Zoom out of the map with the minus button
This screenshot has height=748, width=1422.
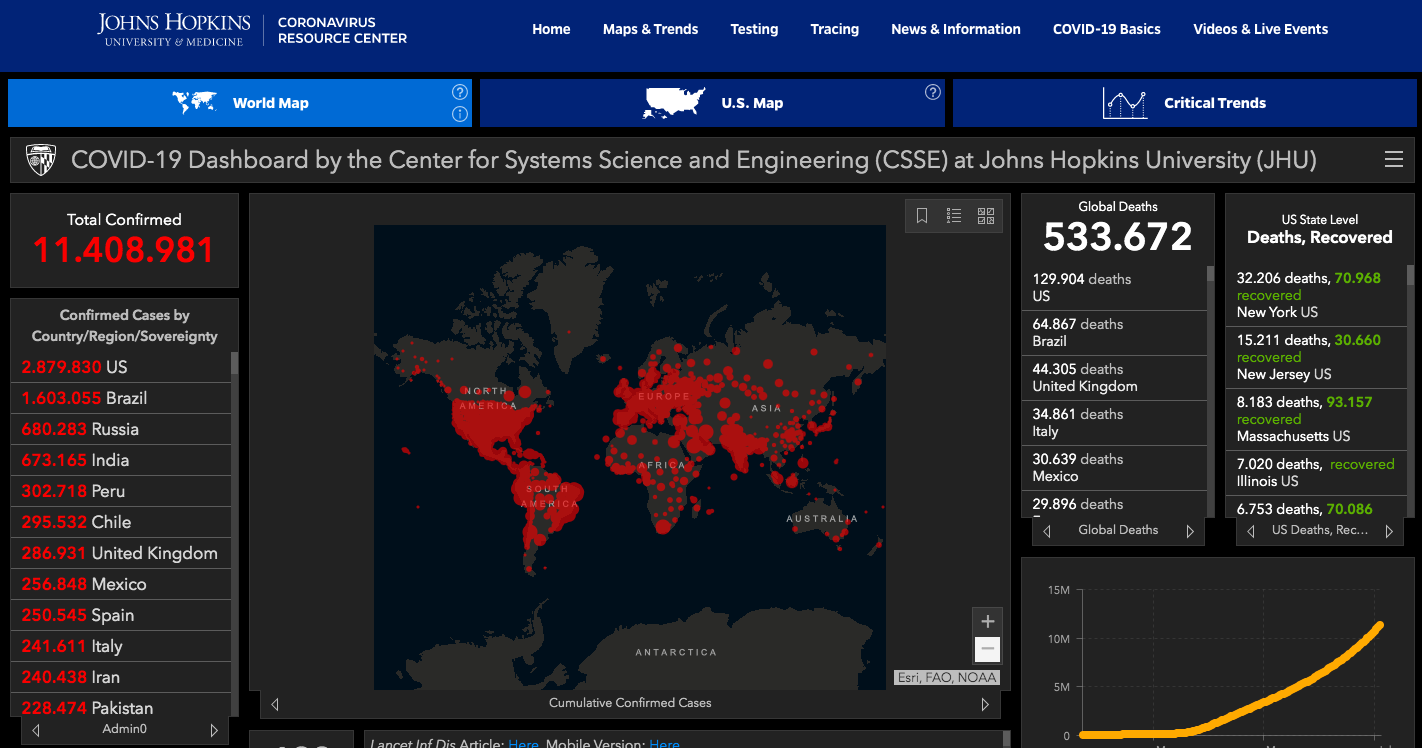tap(987, 649)
